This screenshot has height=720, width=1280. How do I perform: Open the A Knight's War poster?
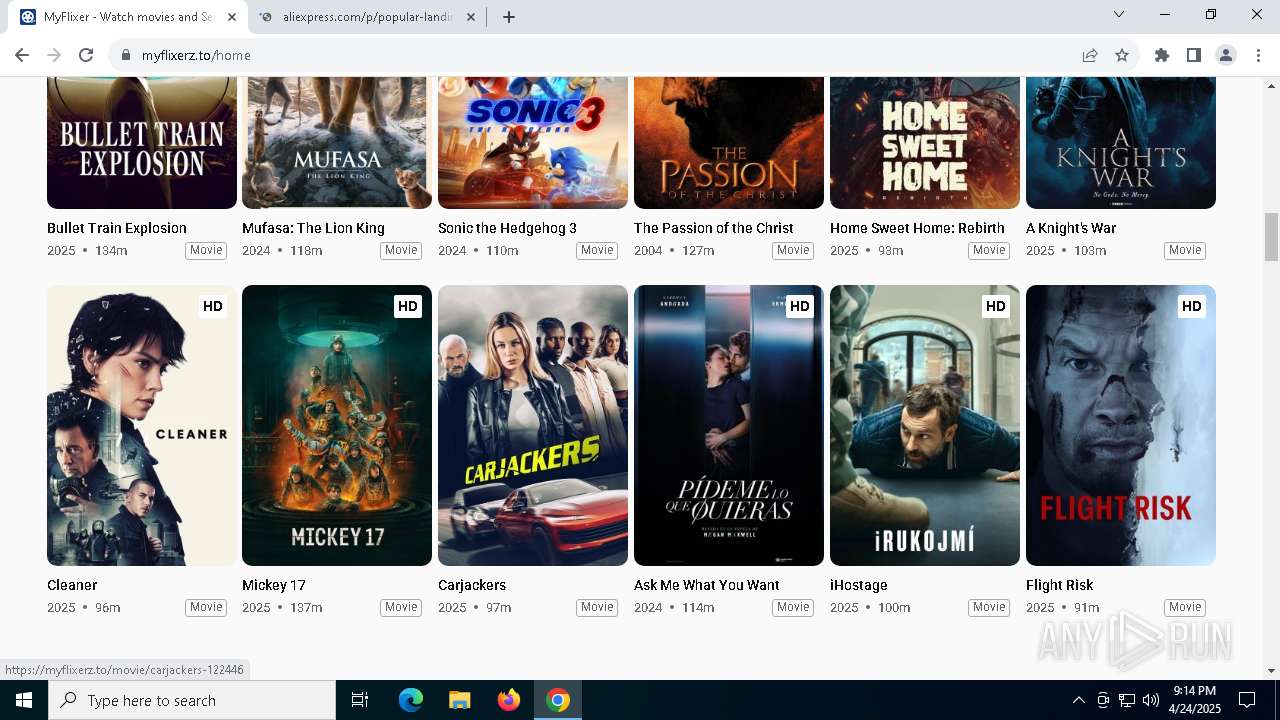[x=1121, y=142]
